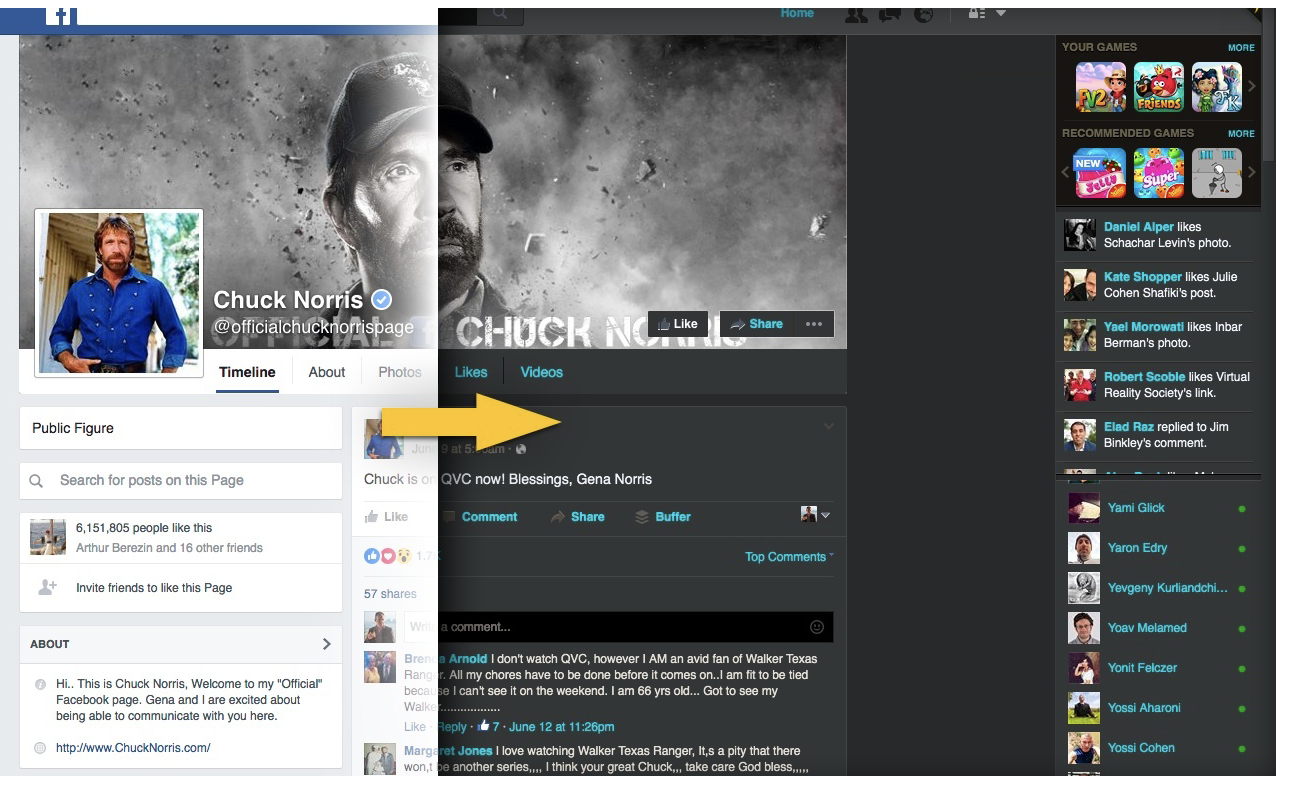The width and height of the screenshot is (1290, 794).
Task: Open the www.ChuckNorris.com link
Action: [x=133, y=748]
